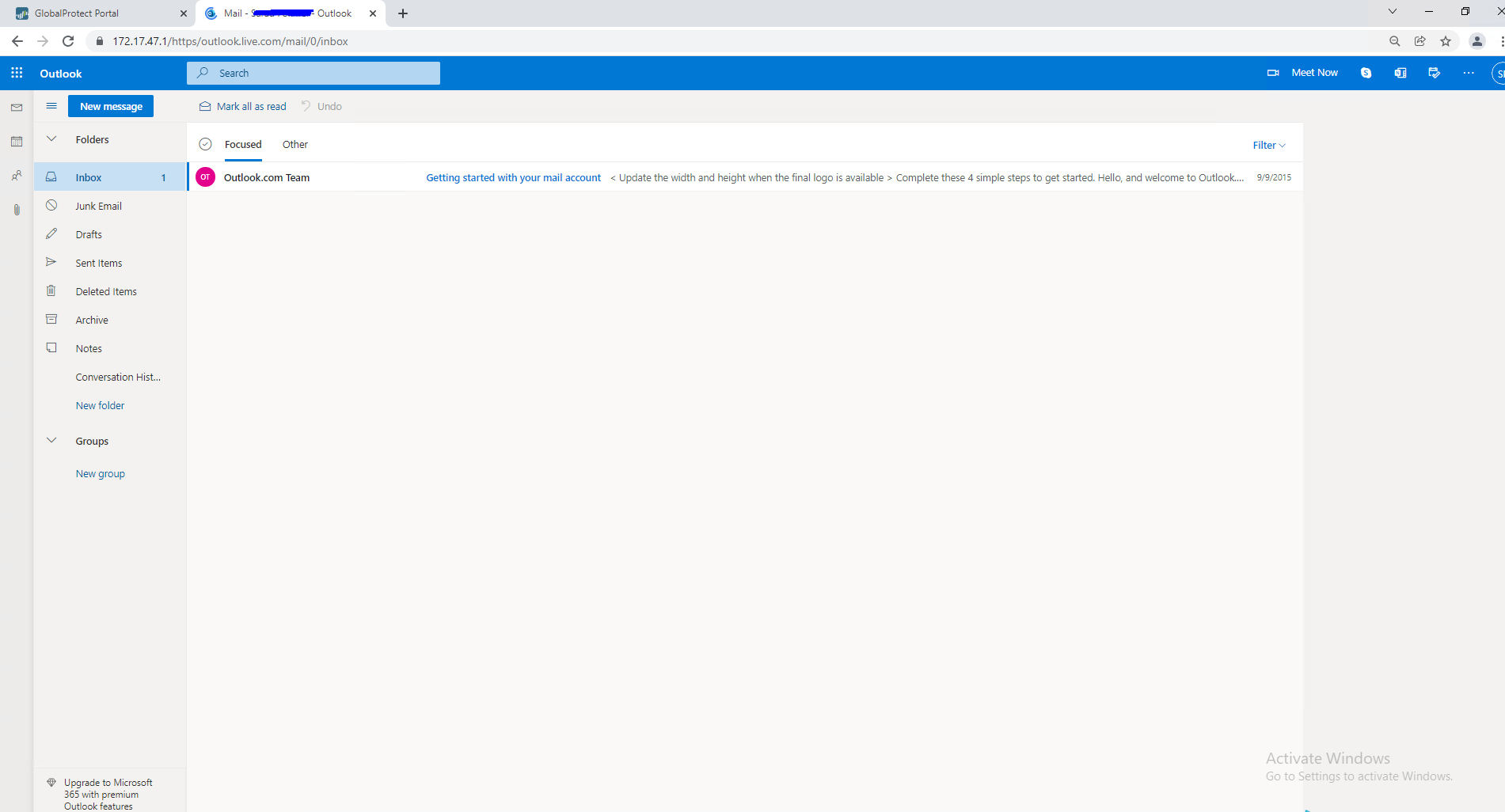Start a New message
Image resolution: width=1505 pixels, height=812 pixels.
click(x=110, y=105)
